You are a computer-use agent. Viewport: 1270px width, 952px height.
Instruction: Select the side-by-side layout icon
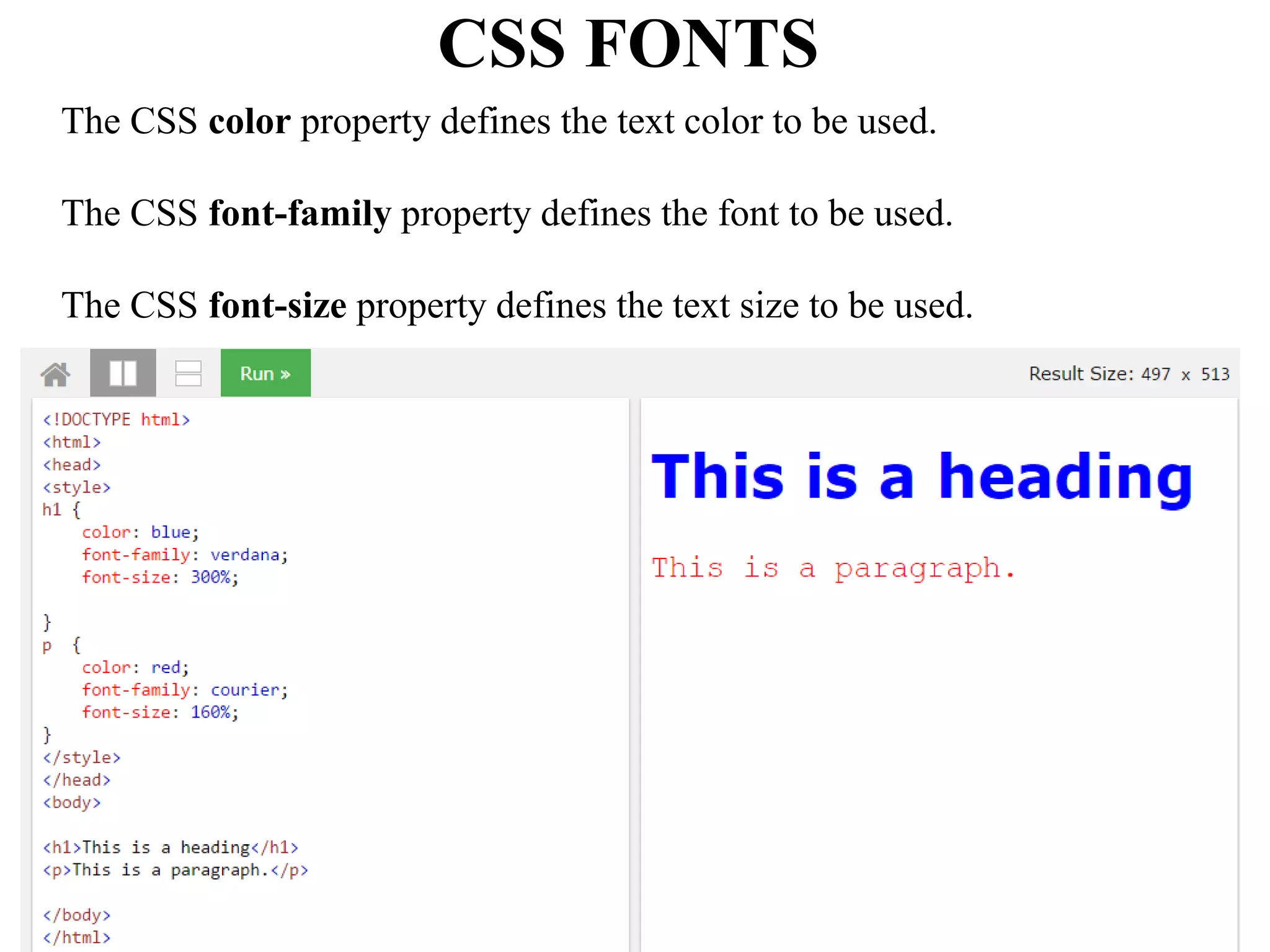[123, 373]
